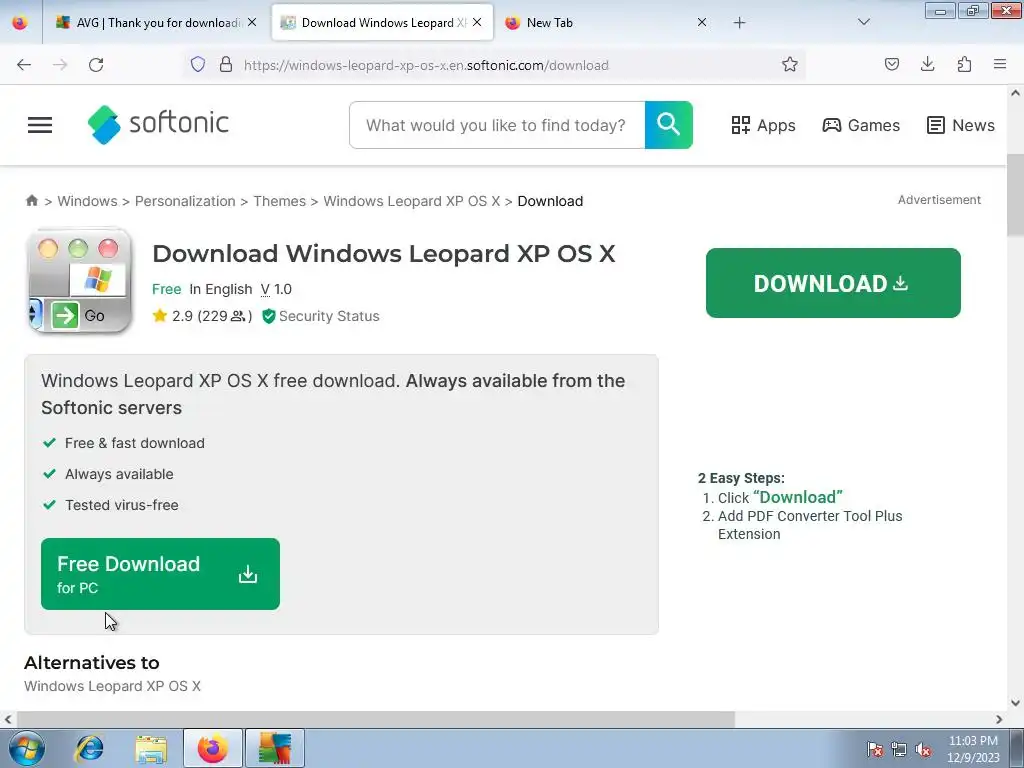1024x768 pixels.
Task: Click the browser forward arrow
Action: pos(60,65)
